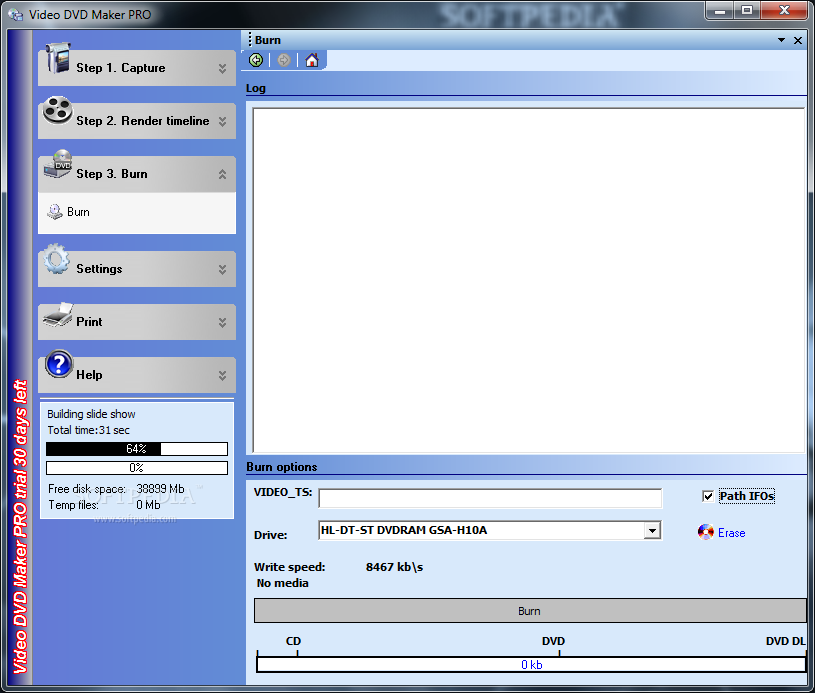This screenshot has width=815, height=693.
Task: Open the Settings header
Action: (137, 269)
